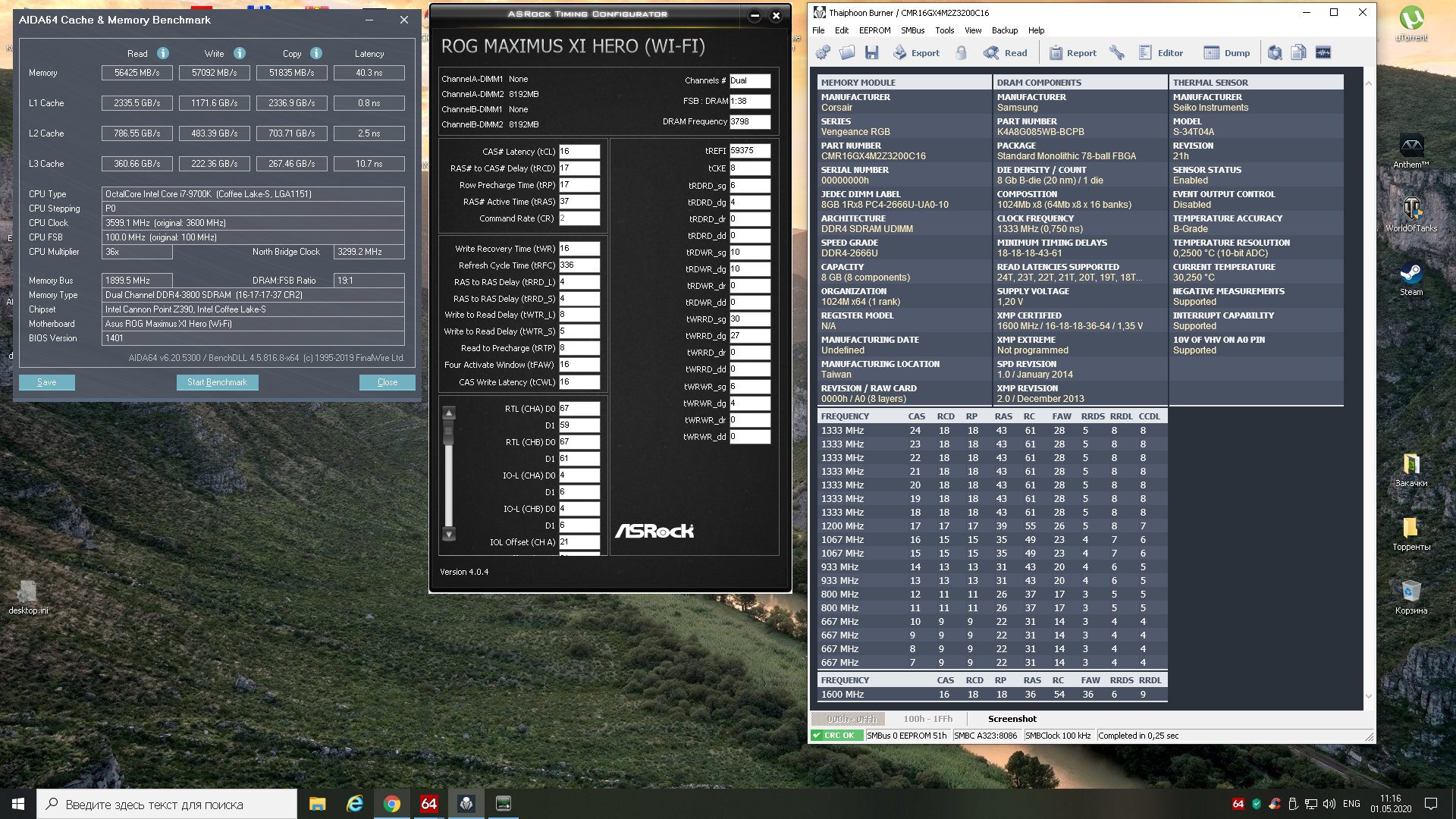Click the floppy disk save icon
The height and width of the screenshot is (819, 1456).
click(x=871, y=52)
